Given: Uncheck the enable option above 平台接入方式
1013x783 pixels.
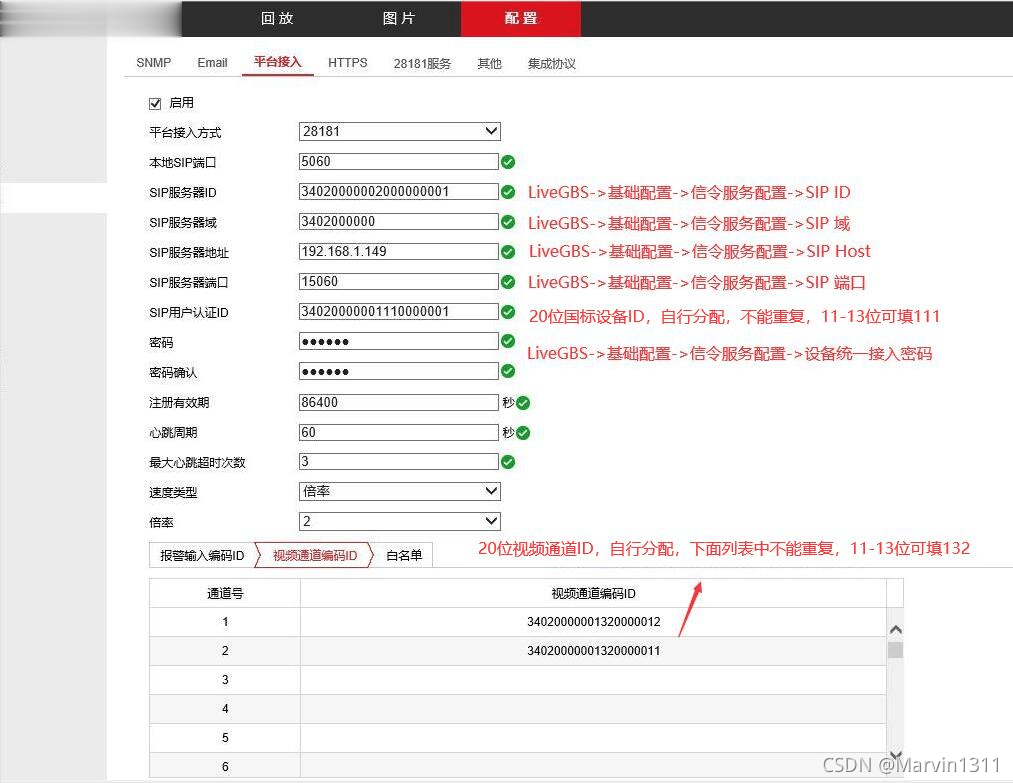Looking at the screenshot, I should pos(156,102).
